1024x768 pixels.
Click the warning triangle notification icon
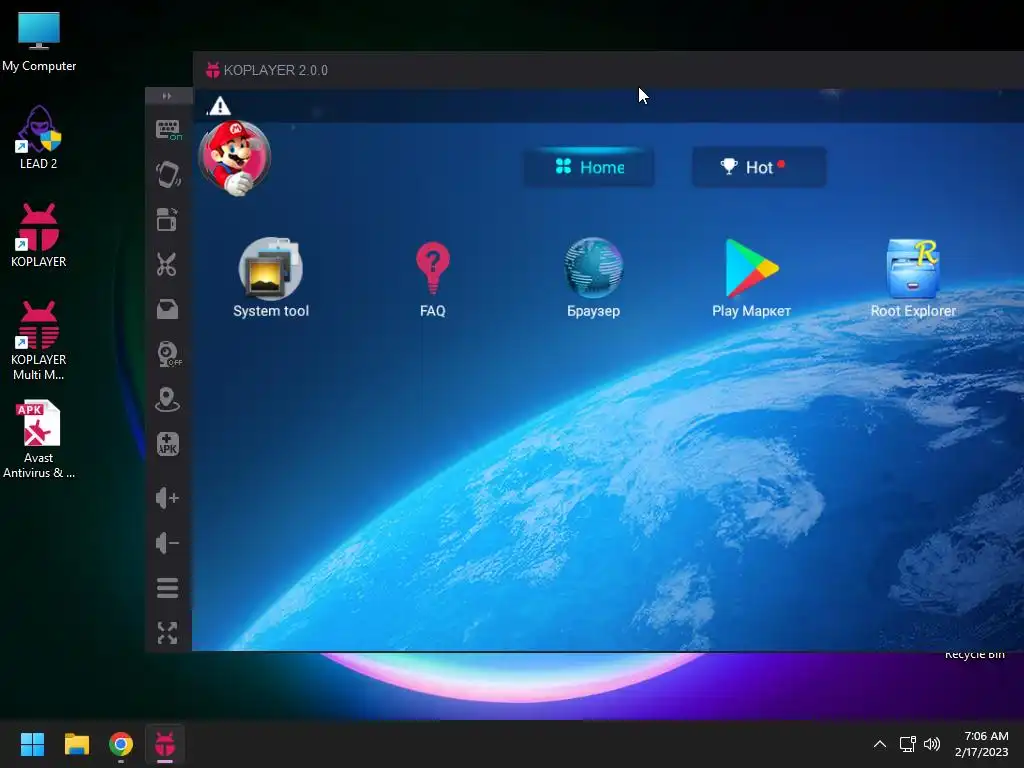click(x=219, y=106)
